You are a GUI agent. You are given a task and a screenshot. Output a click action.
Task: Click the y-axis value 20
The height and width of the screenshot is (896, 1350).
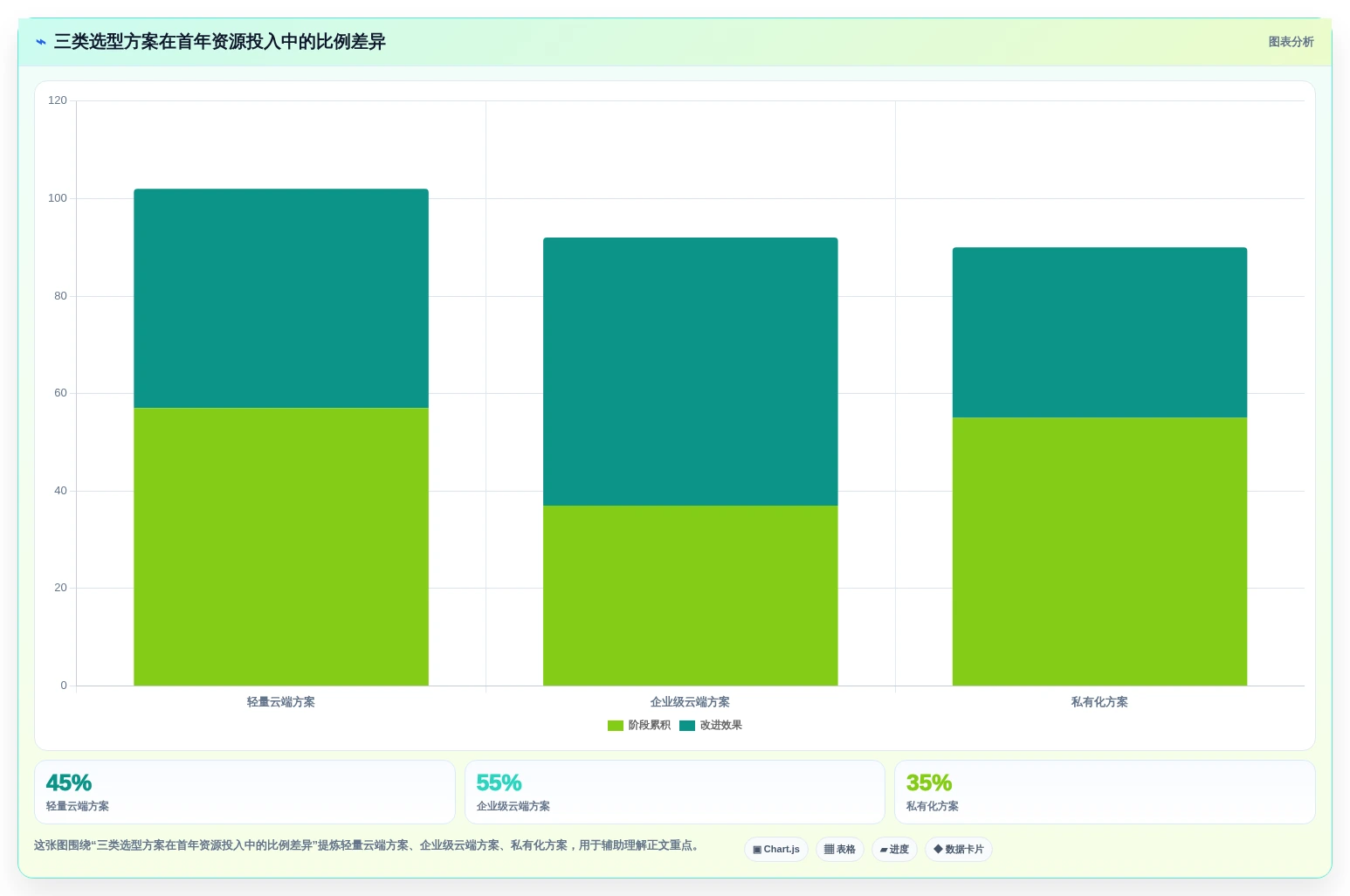tap(60, 588)
